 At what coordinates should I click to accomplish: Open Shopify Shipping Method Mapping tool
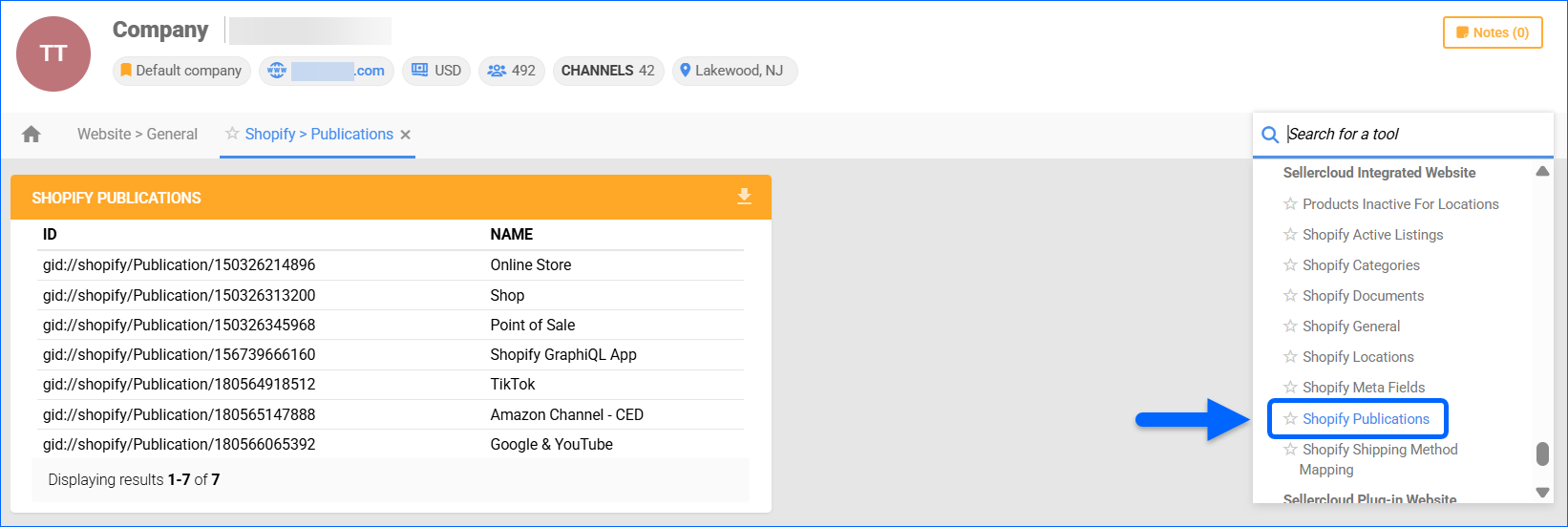coord(1379,450)
